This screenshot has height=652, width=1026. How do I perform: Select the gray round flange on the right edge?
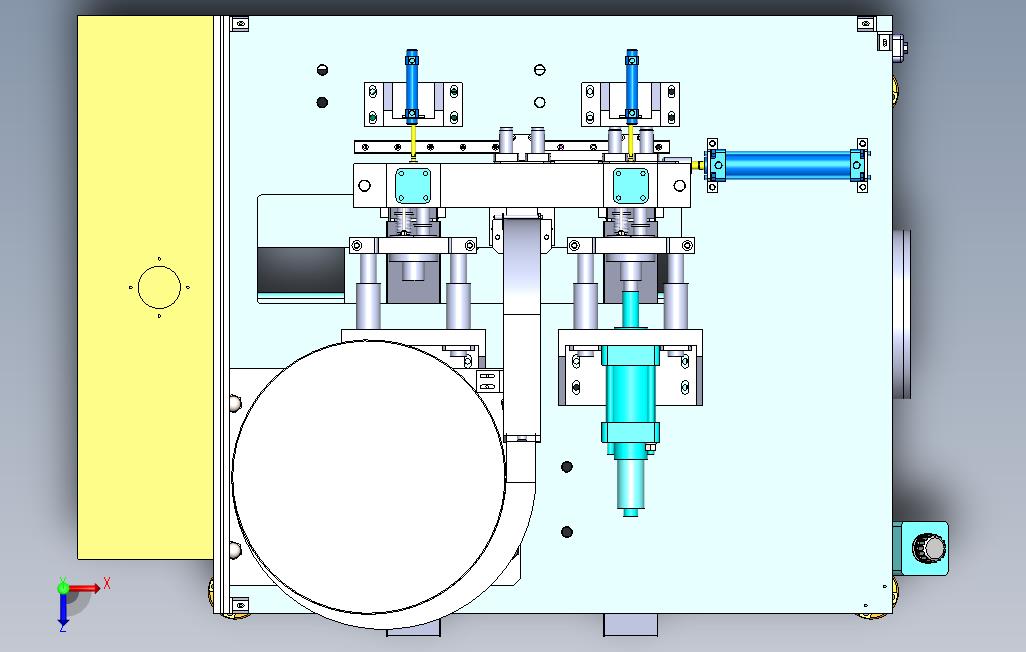pyautogui.click(x=902, y=314)
